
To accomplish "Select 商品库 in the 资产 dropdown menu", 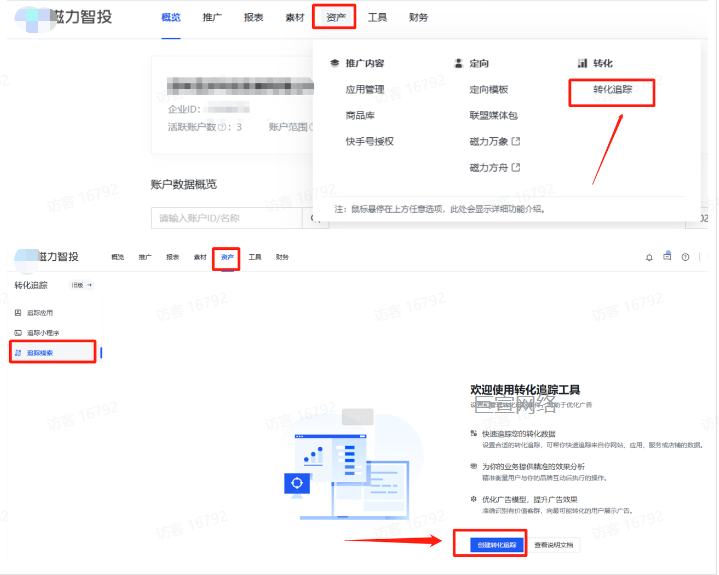I will point(360,115).
